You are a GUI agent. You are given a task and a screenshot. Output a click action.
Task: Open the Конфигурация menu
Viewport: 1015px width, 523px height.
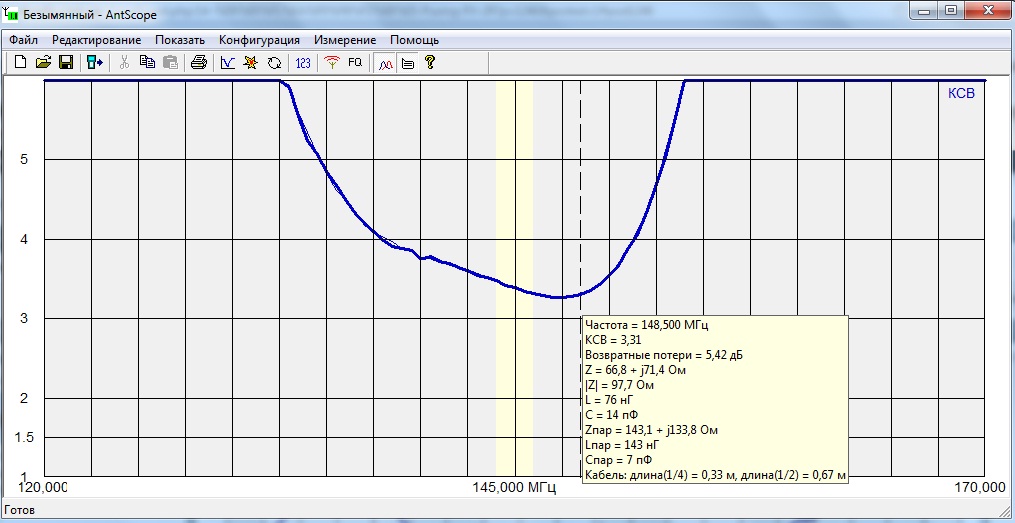pos(259,40)
